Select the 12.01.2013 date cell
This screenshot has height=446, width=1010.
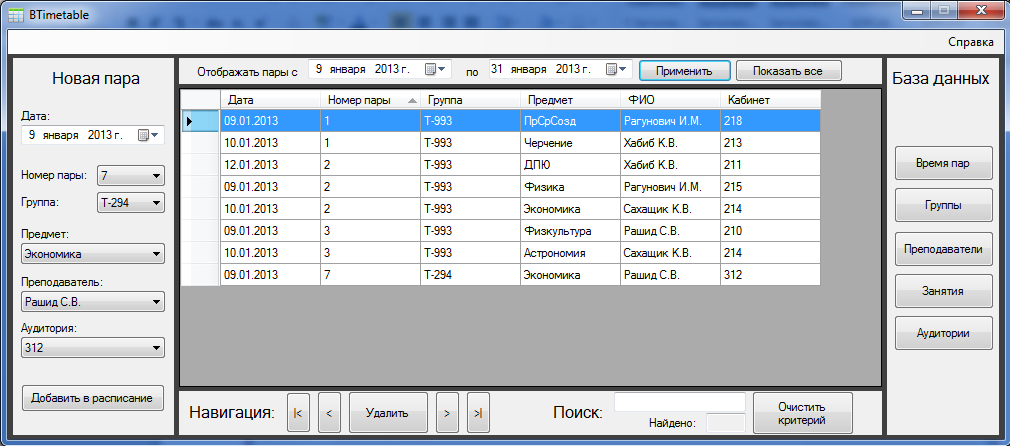pos(271,165)
